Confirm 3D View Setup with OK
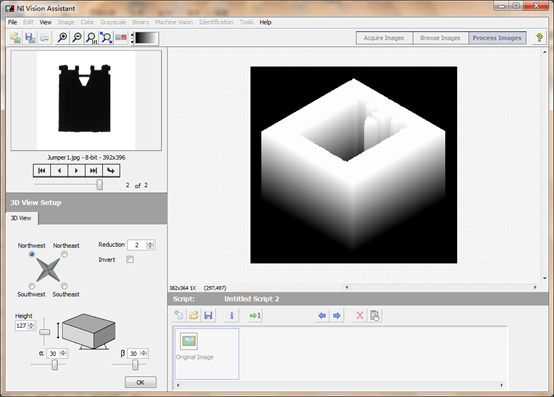Image resolution: width=554 pixels, height=397 pixels. [x=140, y=382]
